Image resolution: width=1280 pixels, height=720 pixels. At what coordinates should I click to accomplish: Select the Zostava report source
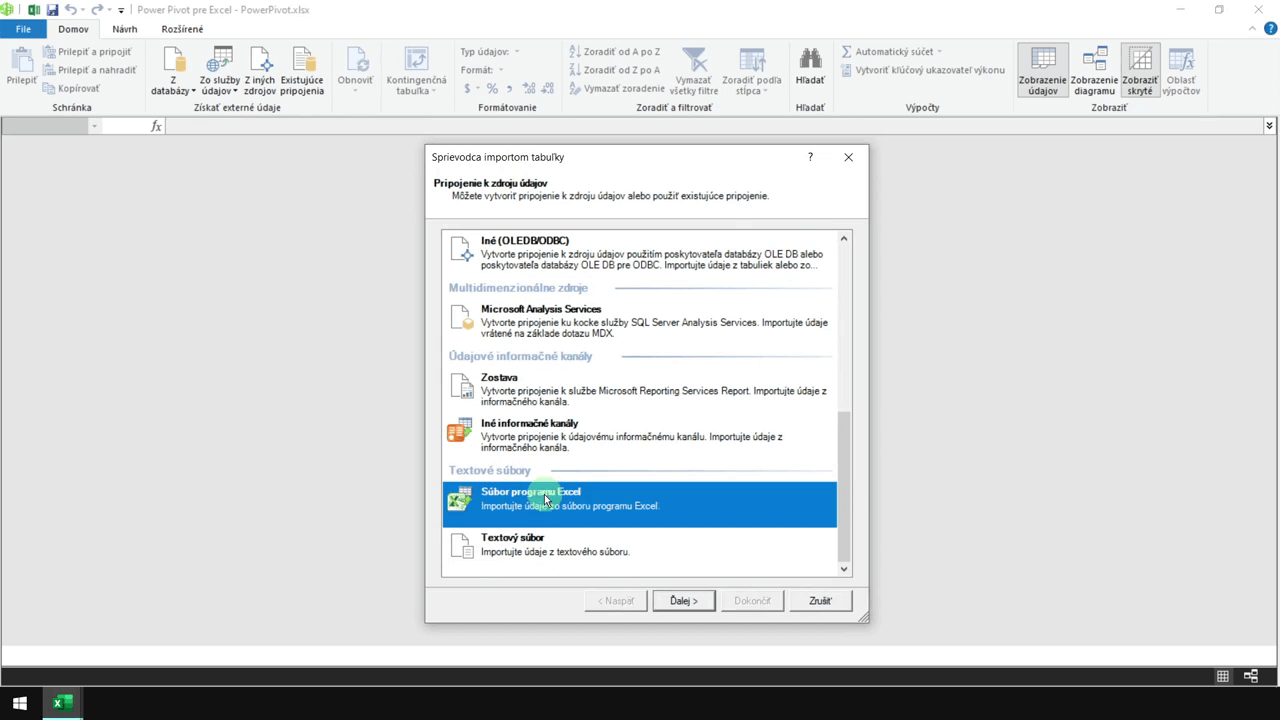(640, 389)
